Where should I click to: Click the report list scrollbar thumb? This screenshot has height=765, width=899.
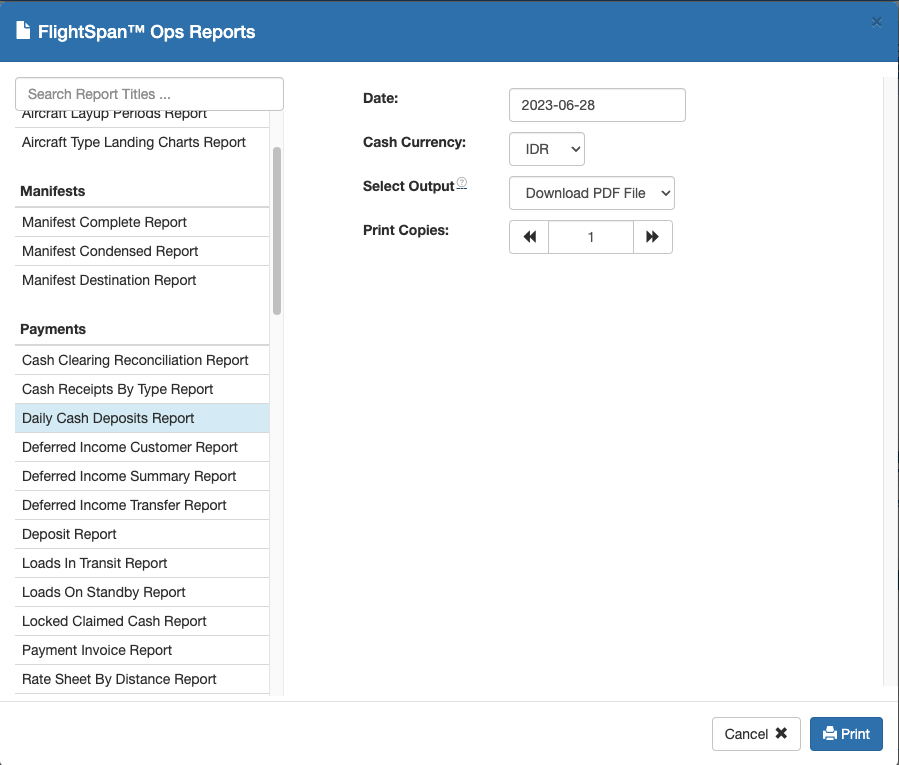[277, 231]
